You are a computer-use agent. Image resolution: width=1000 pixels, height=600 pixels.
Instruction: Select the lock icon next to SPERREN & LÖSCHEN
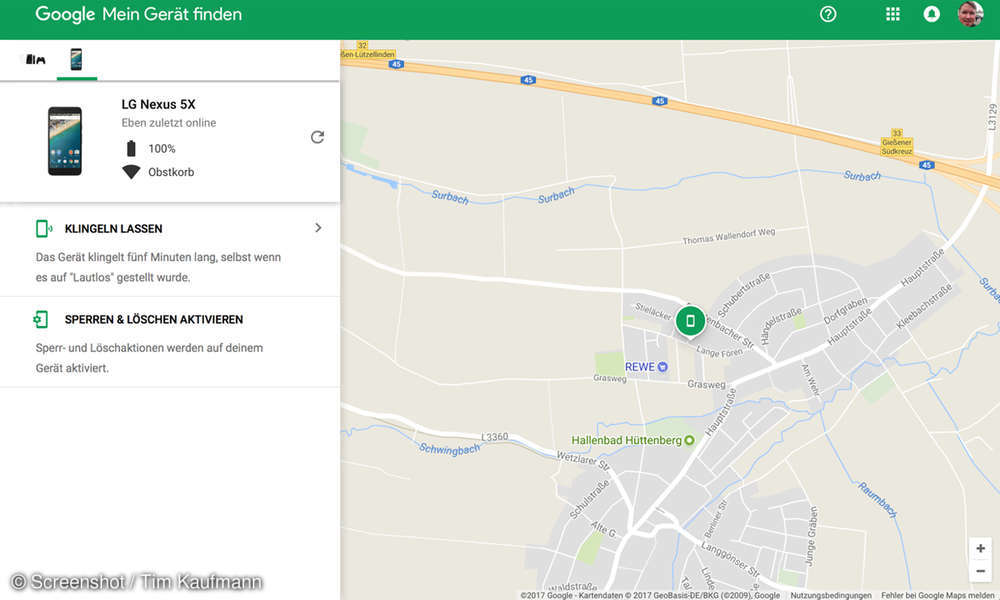(x=41, y=319)
